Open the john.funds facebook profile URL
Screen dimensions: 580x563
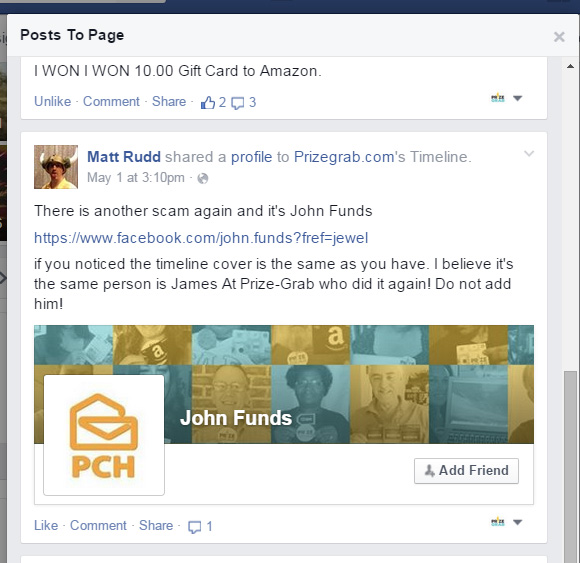201,238
